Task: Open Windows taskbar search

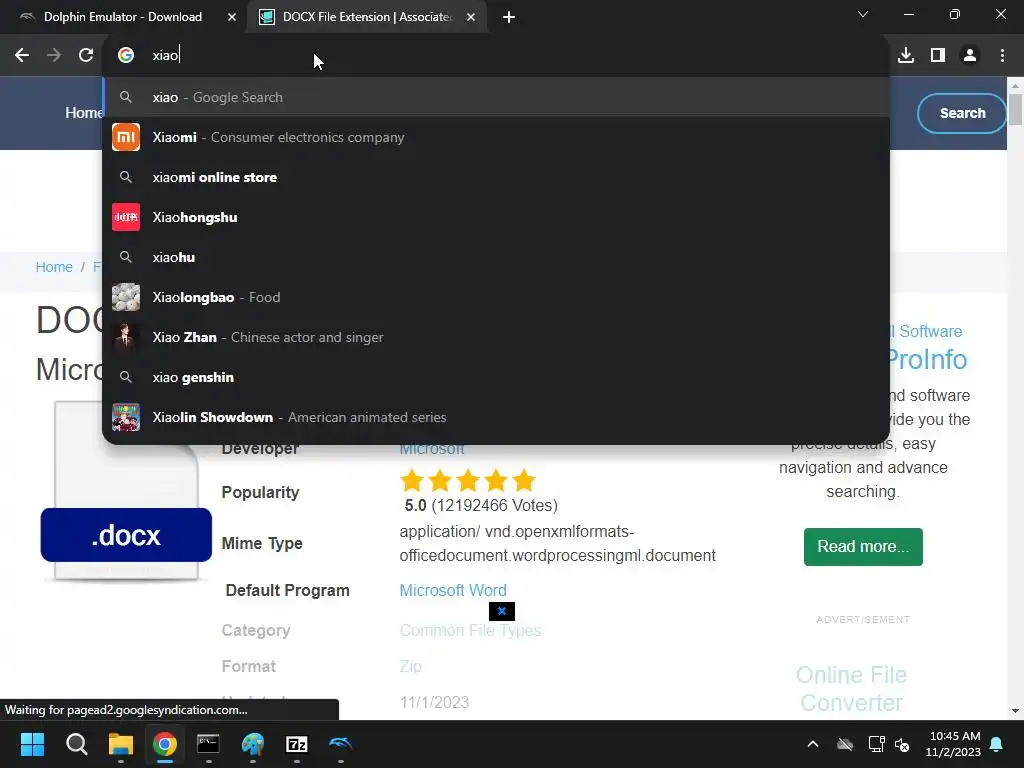Action: [x=76, y=744]
